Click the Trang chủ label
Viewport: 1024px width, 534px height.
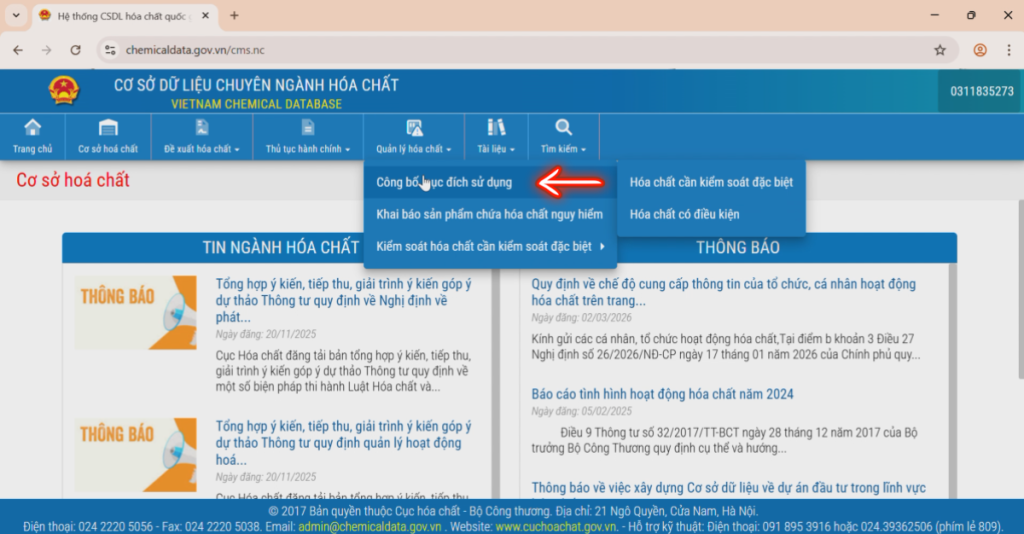click(x=32, y=149)
